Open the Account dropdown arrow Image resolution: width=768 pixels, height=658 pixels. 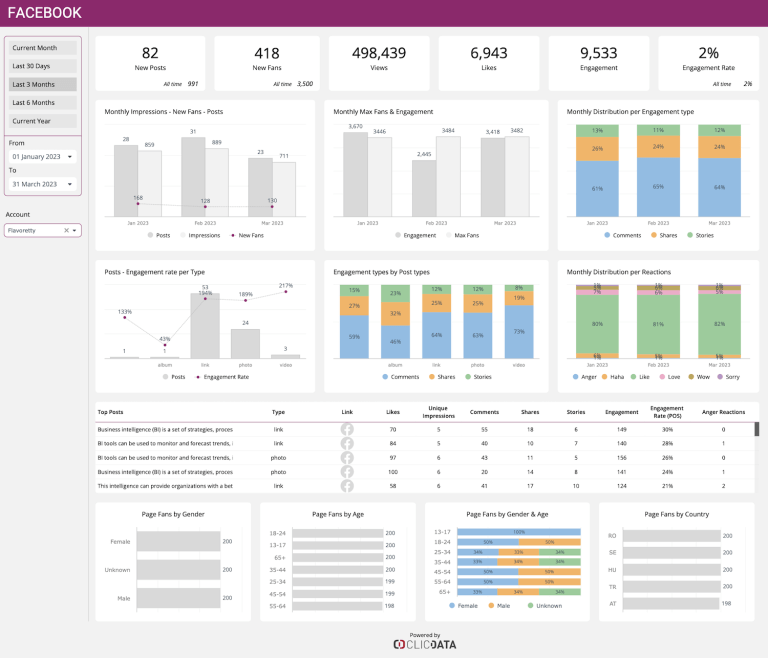pyautogui.click(x=74, y=230)
